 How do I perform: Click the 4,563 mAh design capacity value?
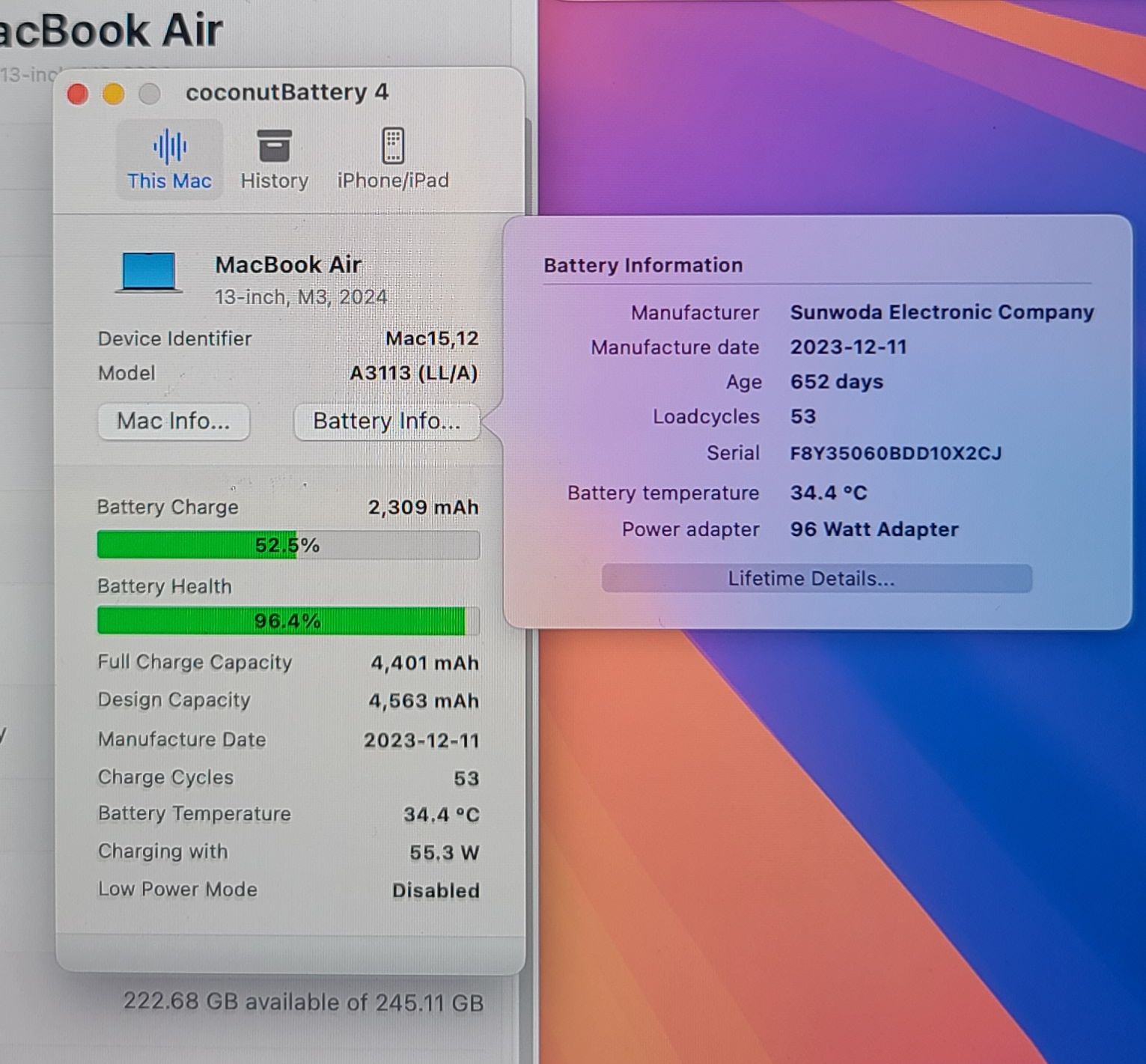tap(424, 701)
